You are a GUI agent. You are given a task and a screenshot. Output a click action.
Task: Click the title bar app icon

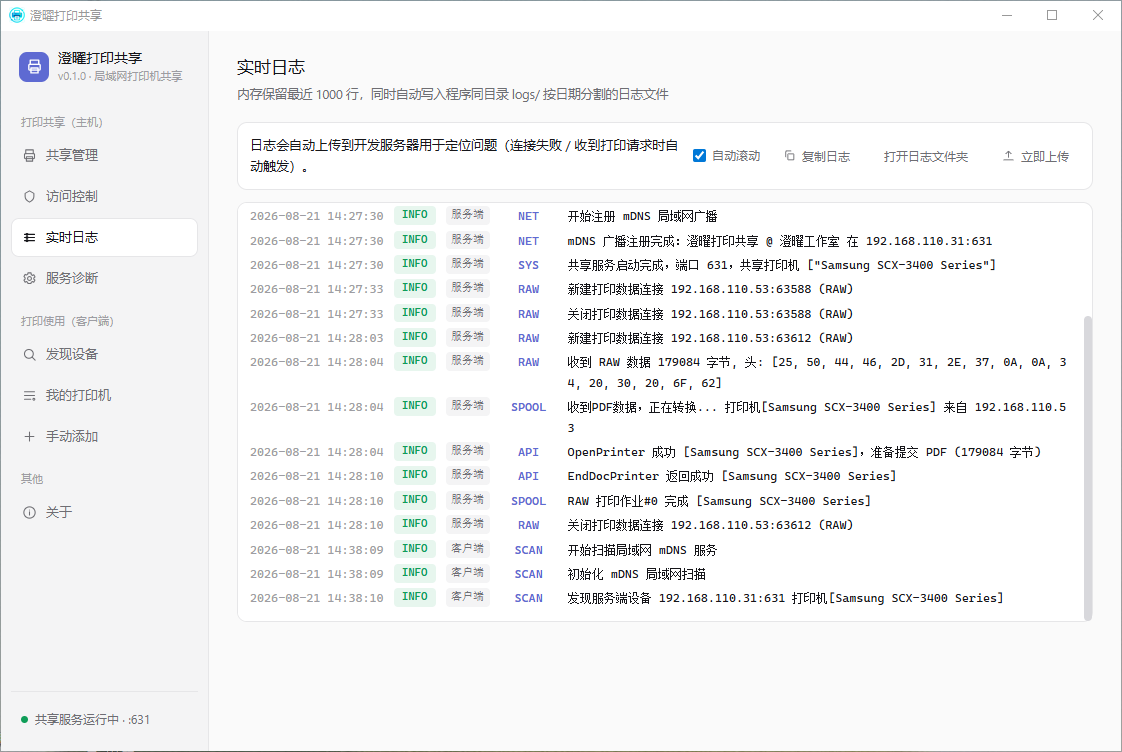coord(16,15)
